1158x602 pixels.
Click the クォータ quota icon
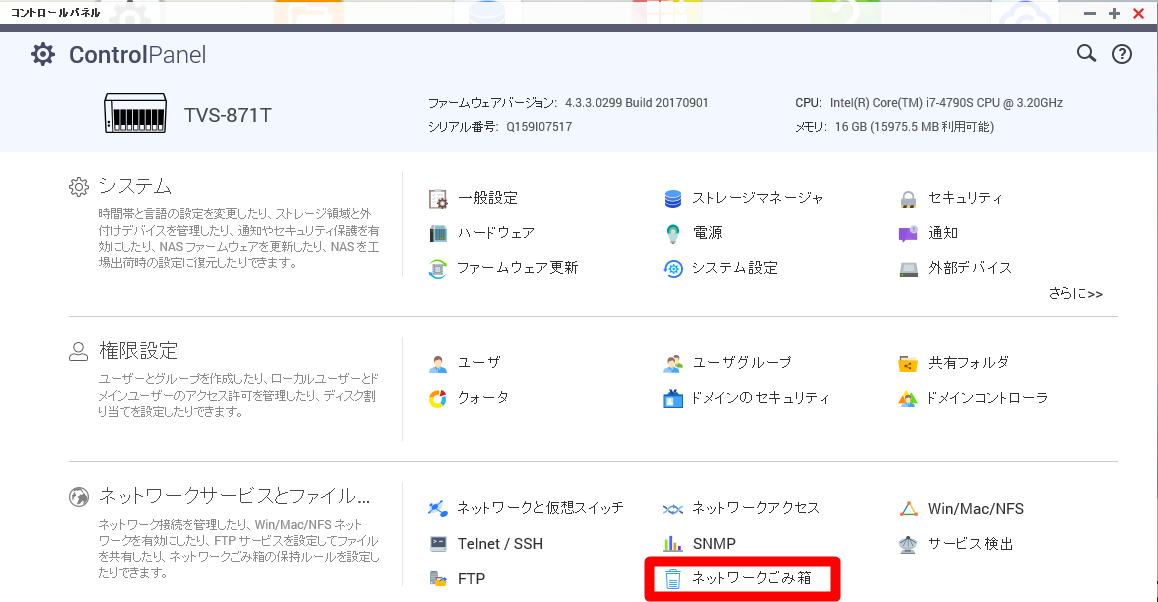(x=438, y=398)
